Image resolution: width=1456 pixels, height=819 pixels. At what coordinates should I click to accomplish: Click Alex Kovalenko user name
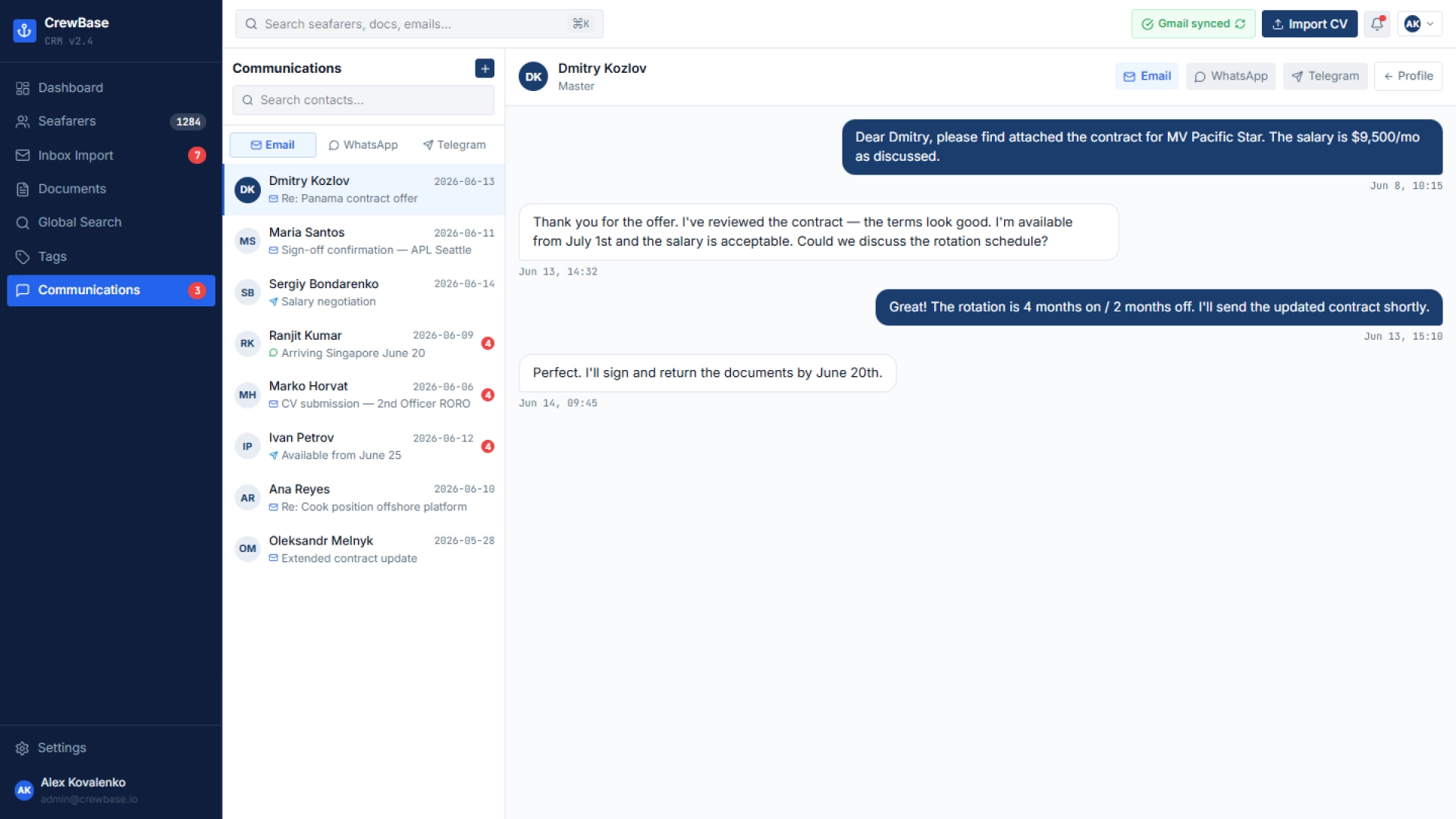tap(83, 783)
